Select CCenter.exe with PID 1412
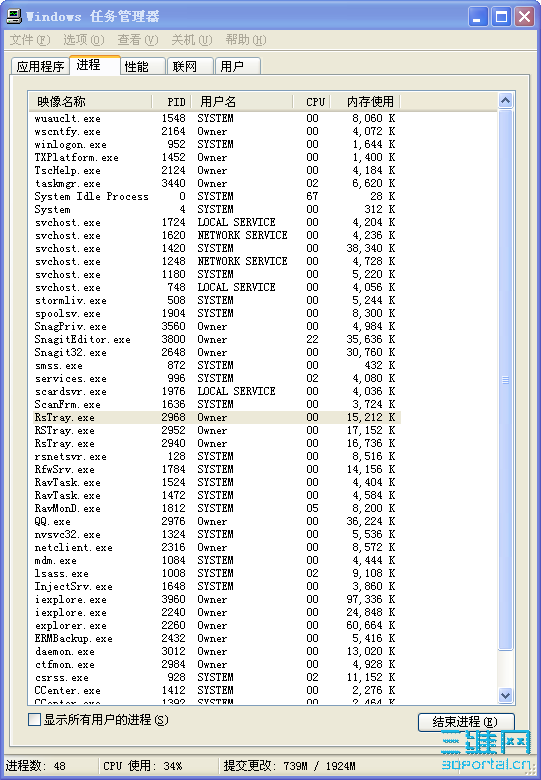 click(217, 690)
